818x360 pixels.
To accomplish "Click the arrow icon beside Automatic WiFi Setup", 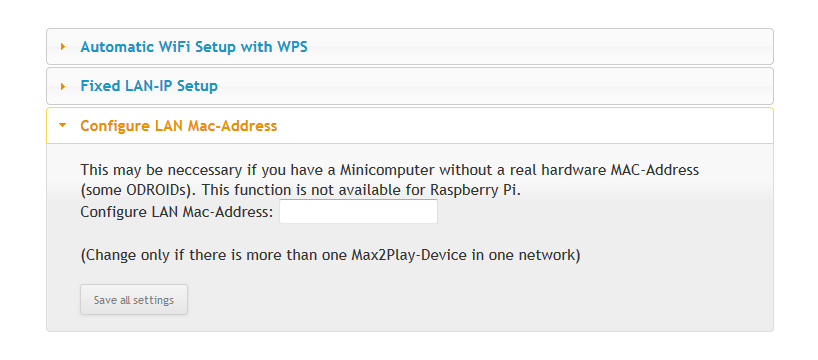I will tap(63, 47).
